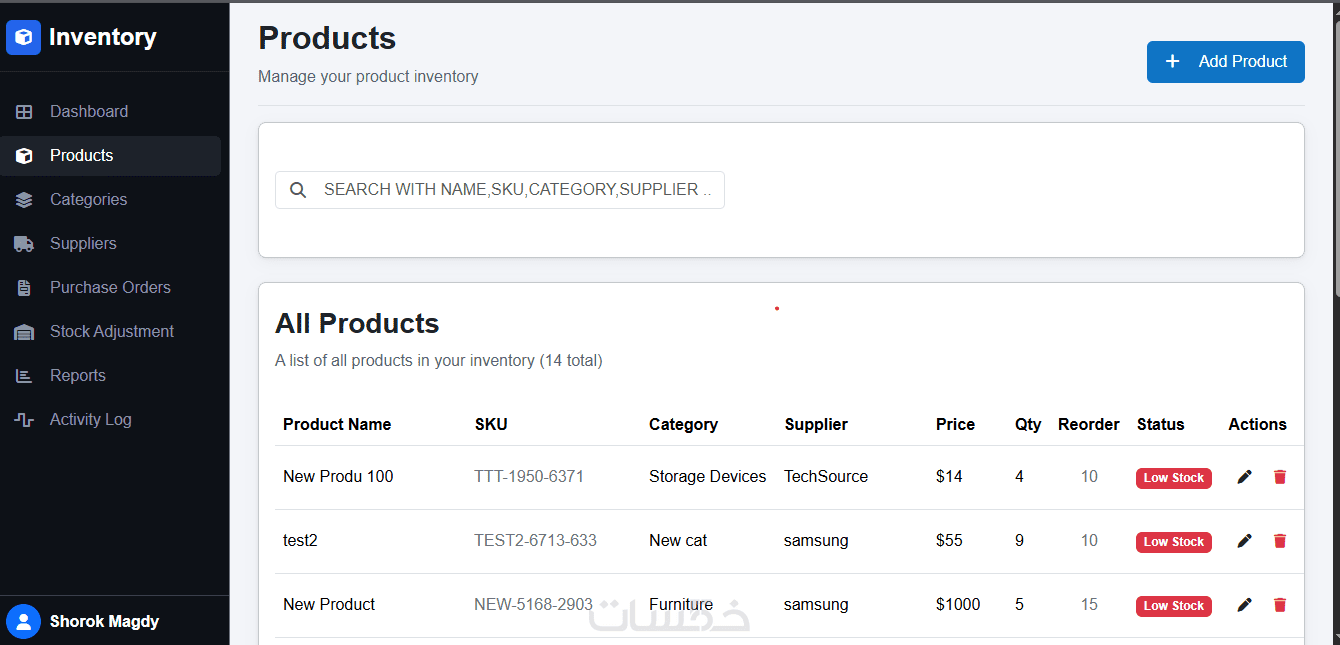Edit the New Produ 100 product
Image resolution: width=1340 pixels, height=645 pixels.
click(1244, 477)
